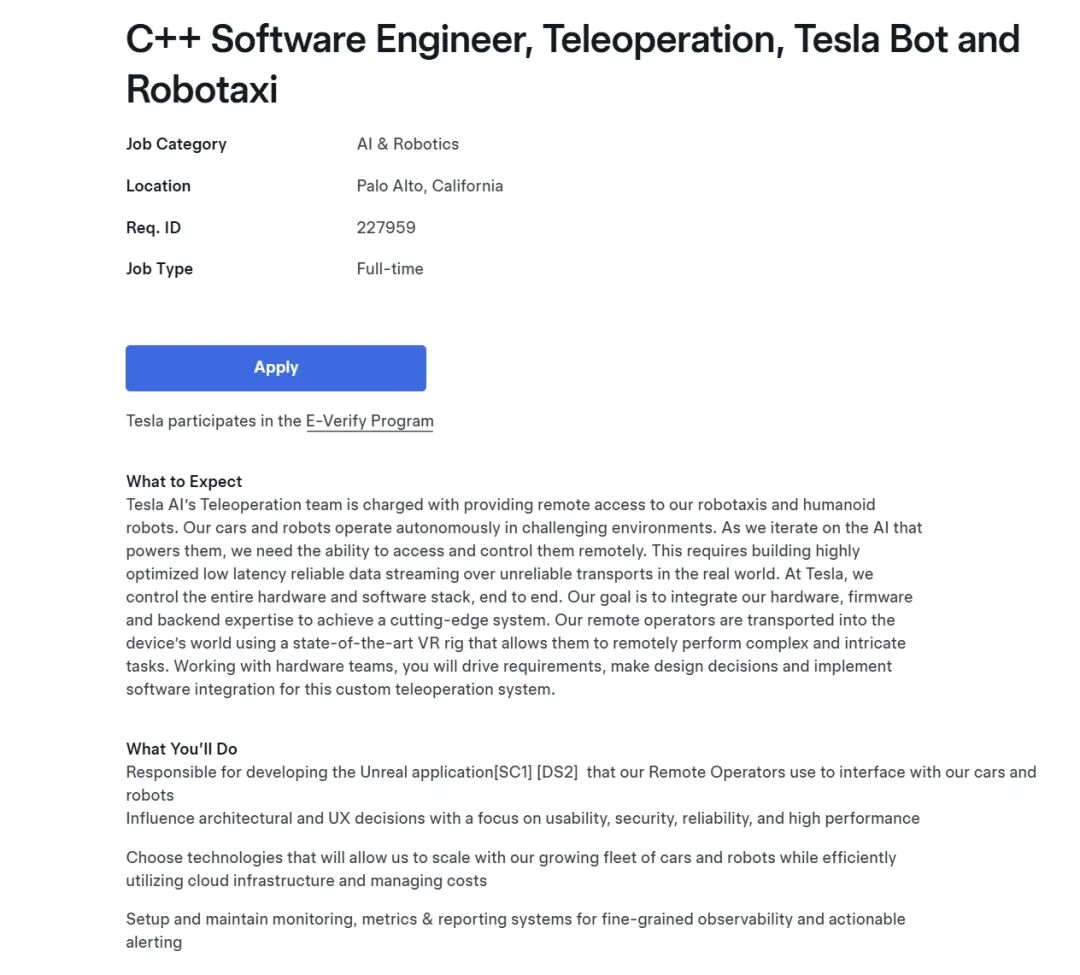Image resolution: width=1080 pixels, height=975 pixels.
Task: Click the What to Expect heading
Action: (184, 481)
